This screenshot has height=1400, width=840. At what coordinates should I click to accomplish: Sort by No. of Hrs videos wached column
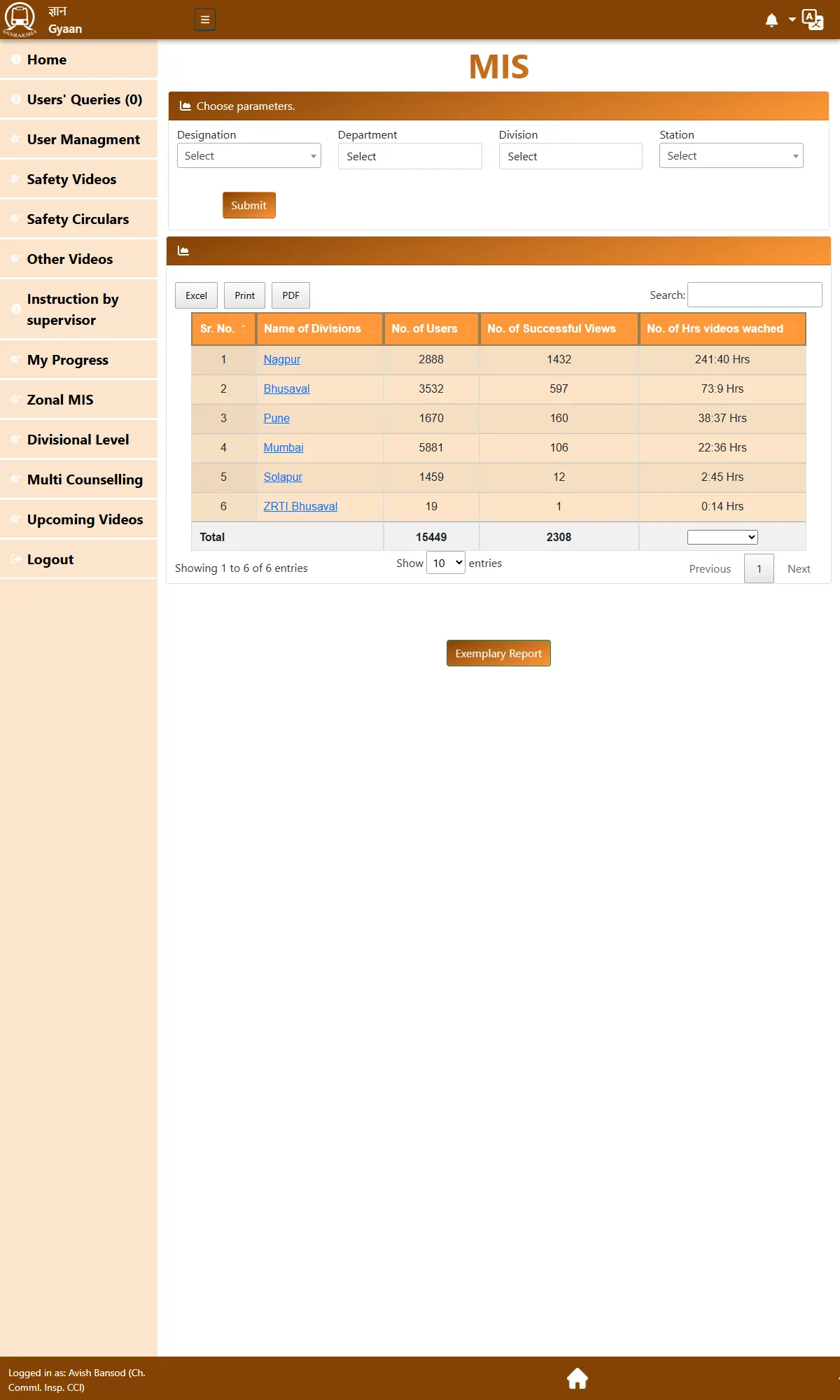[x=722, y=329]
